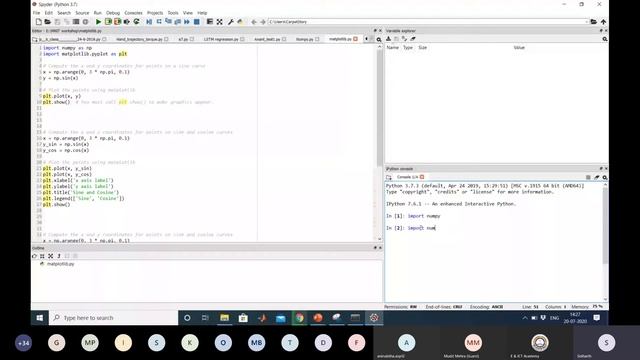
Task: Open the Source menu
Action: point(82,13)
